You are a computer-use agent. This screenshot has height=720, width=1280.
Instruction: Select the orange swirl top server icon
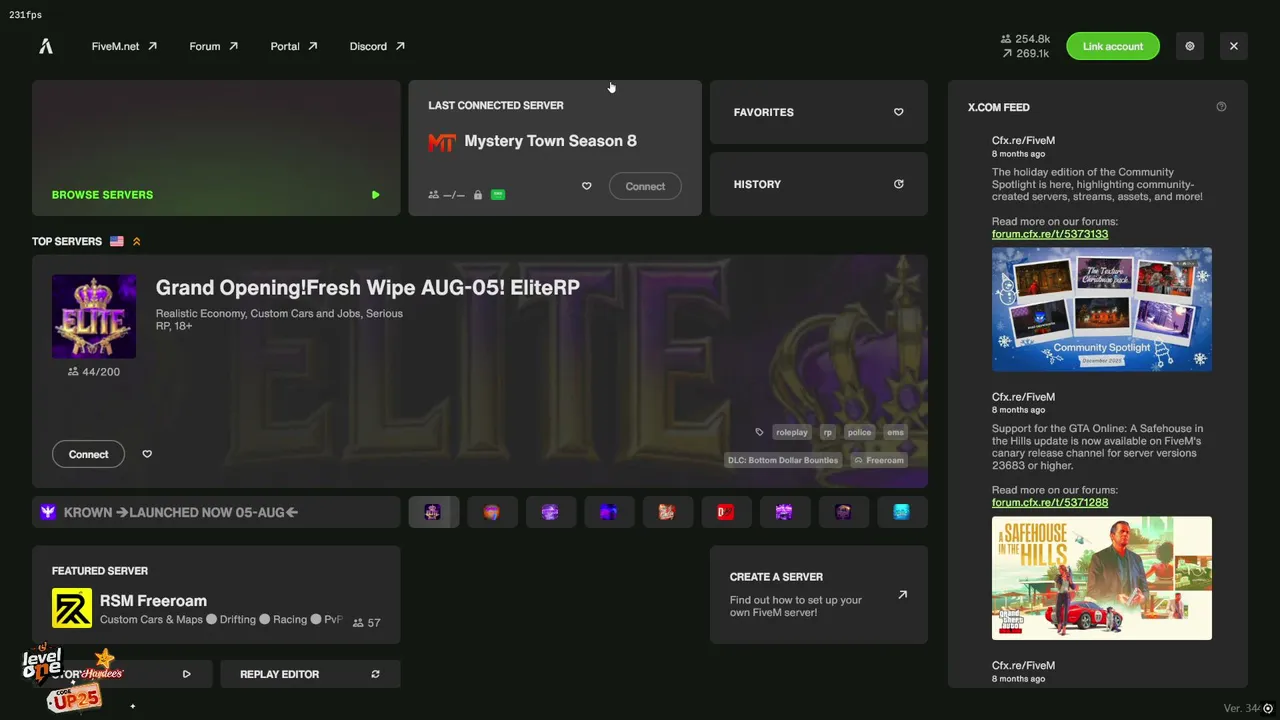[x=491, y=512]
